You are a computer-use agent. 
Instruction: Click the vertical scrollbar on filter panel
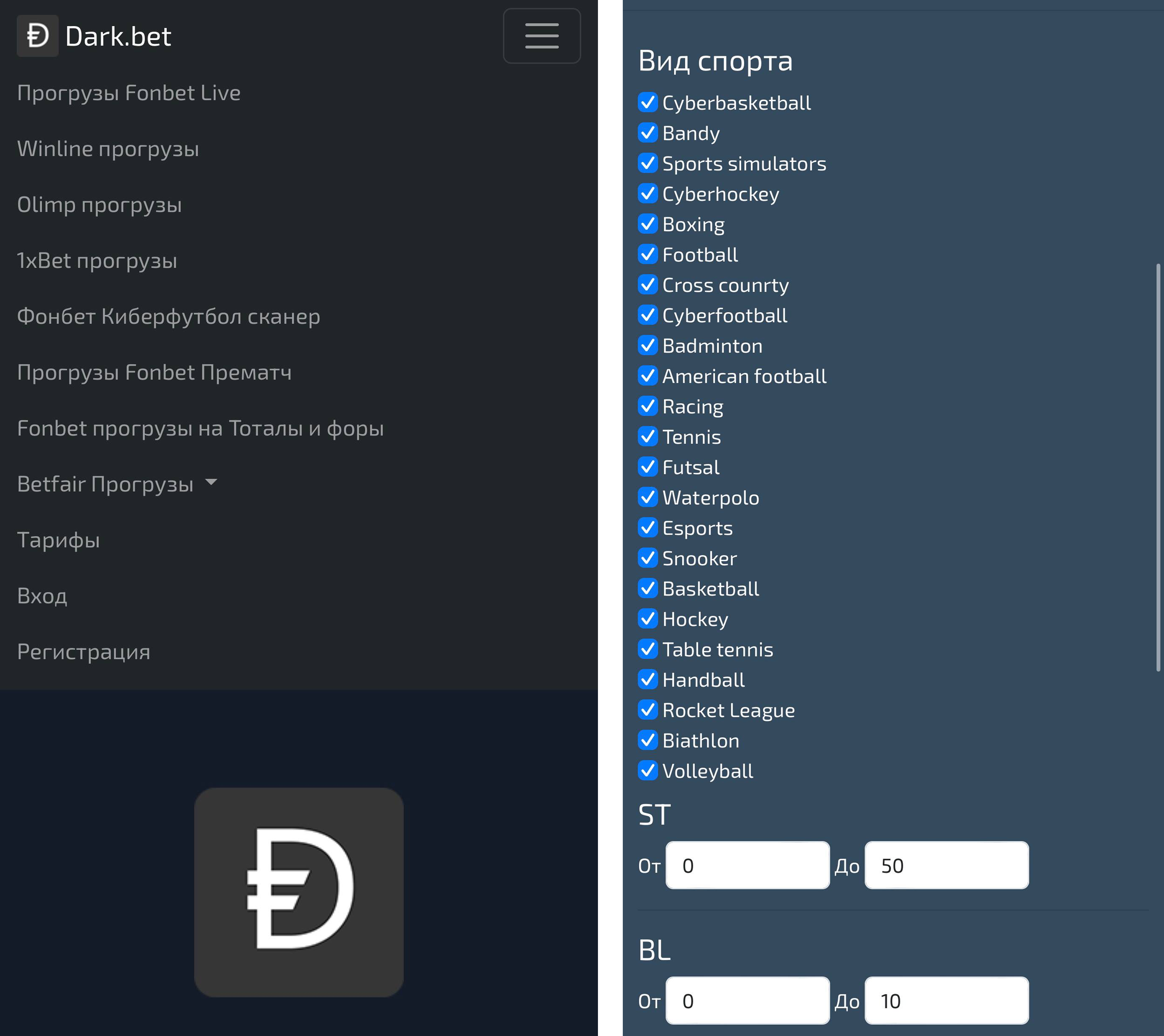click(1158, 467)
